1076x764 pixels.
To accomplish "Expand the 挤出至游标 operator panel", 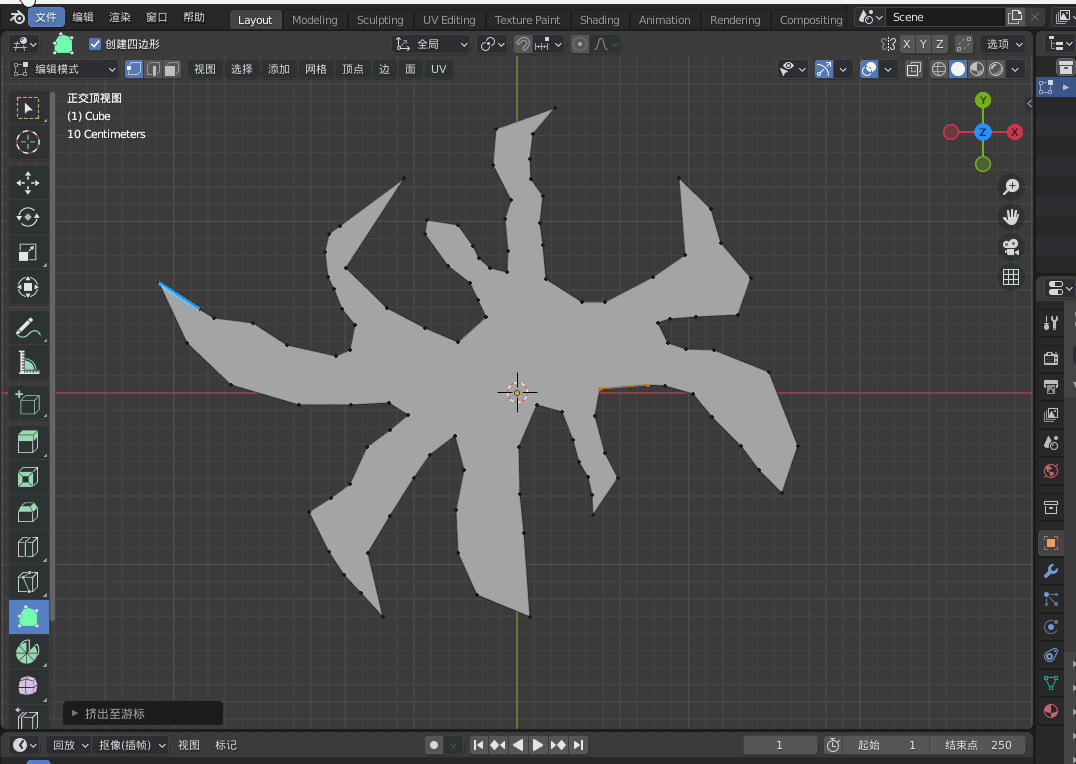I will click(x=143, y=714).
